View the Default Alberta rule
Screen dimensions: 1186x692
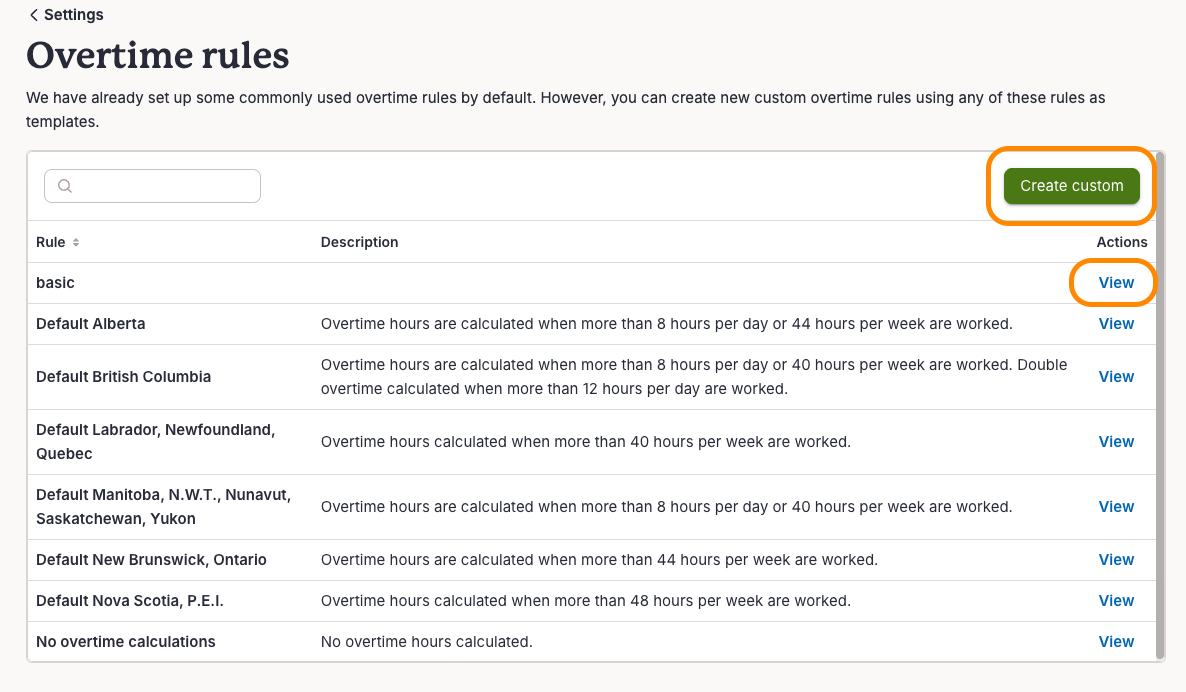click(x=1116, y=324)
